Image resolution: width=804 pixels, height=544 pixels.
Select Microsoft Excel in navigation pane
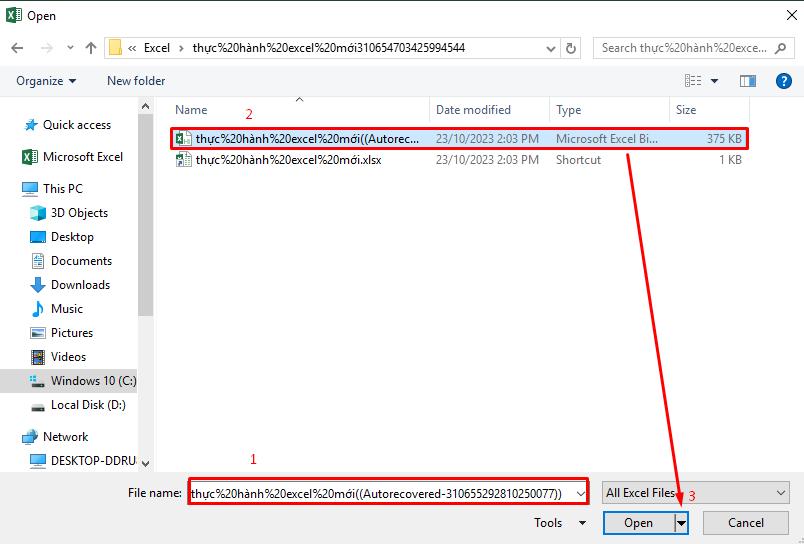pyautogui.click(x=83, y=157)
